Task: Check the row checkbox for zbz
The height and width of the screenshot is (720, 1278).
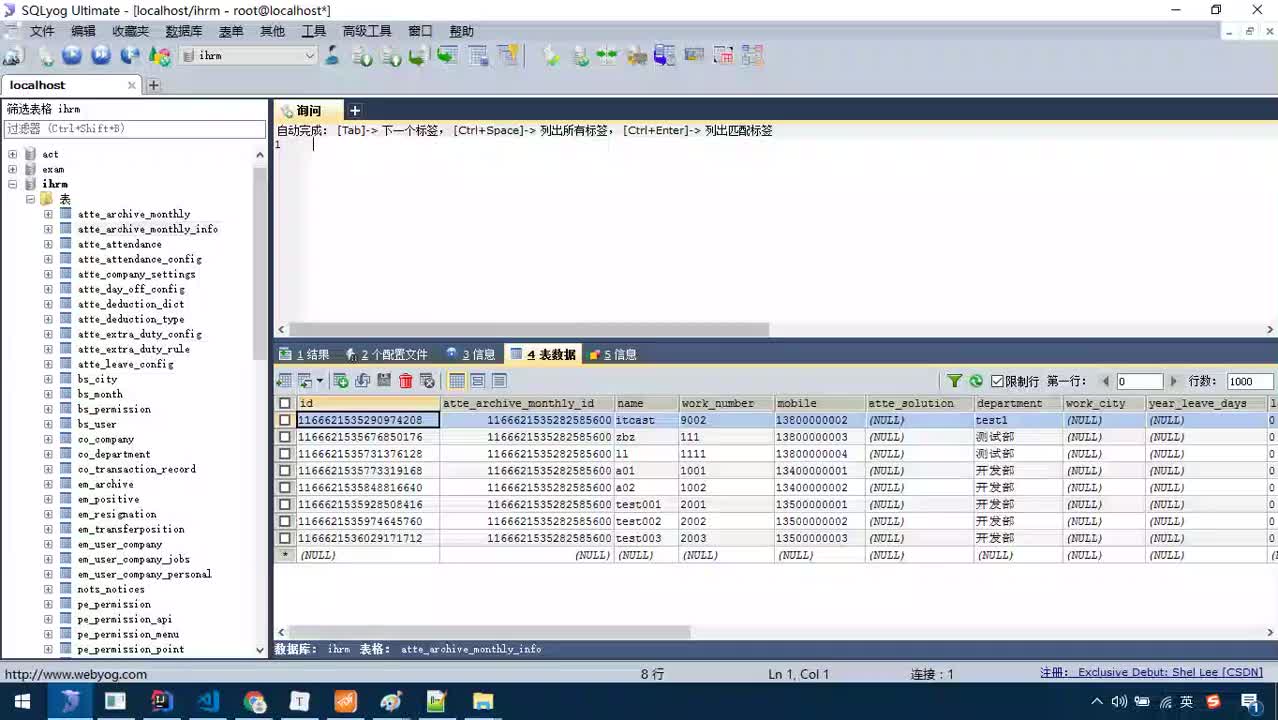Action: (285, 437)
